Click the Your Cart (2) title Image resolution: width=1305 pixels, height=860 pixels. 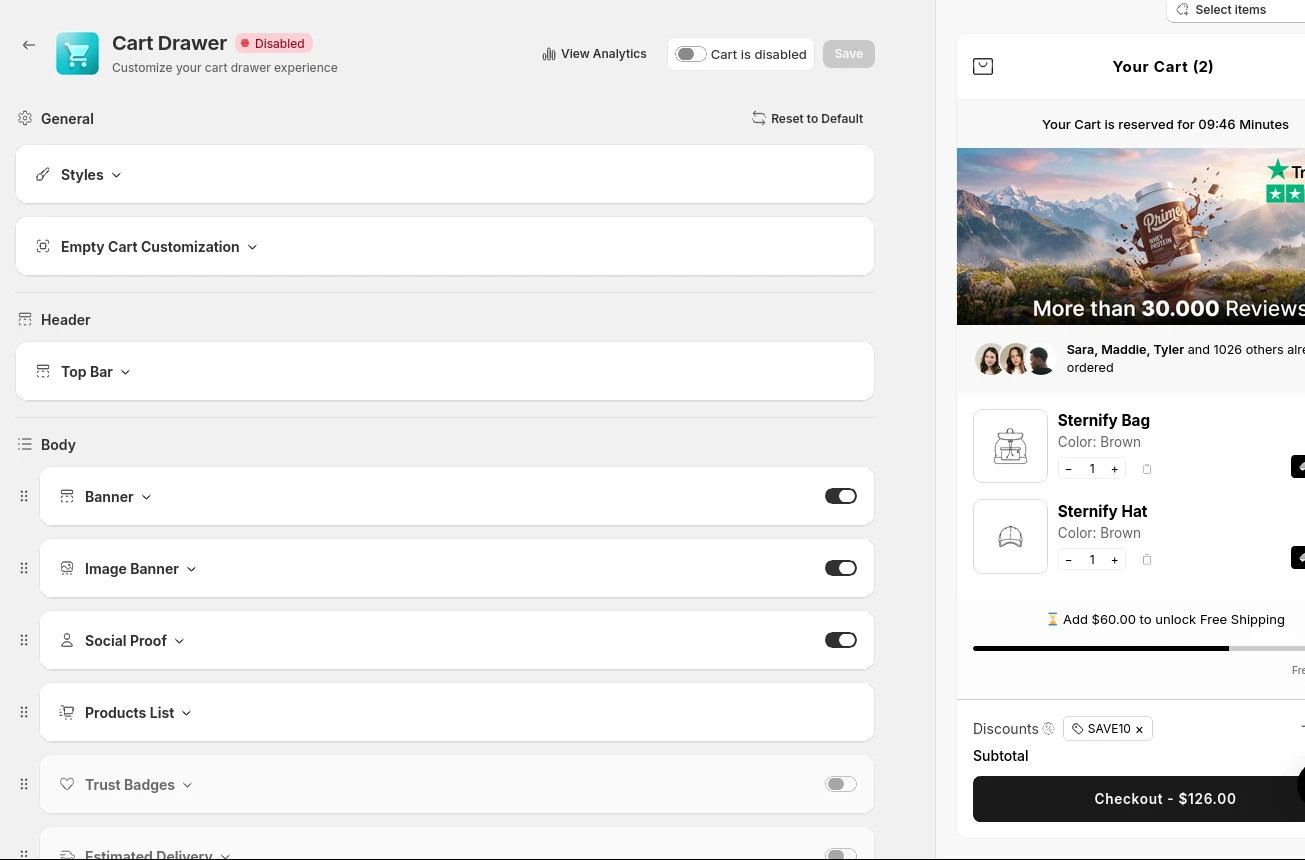click(1163, 67)
